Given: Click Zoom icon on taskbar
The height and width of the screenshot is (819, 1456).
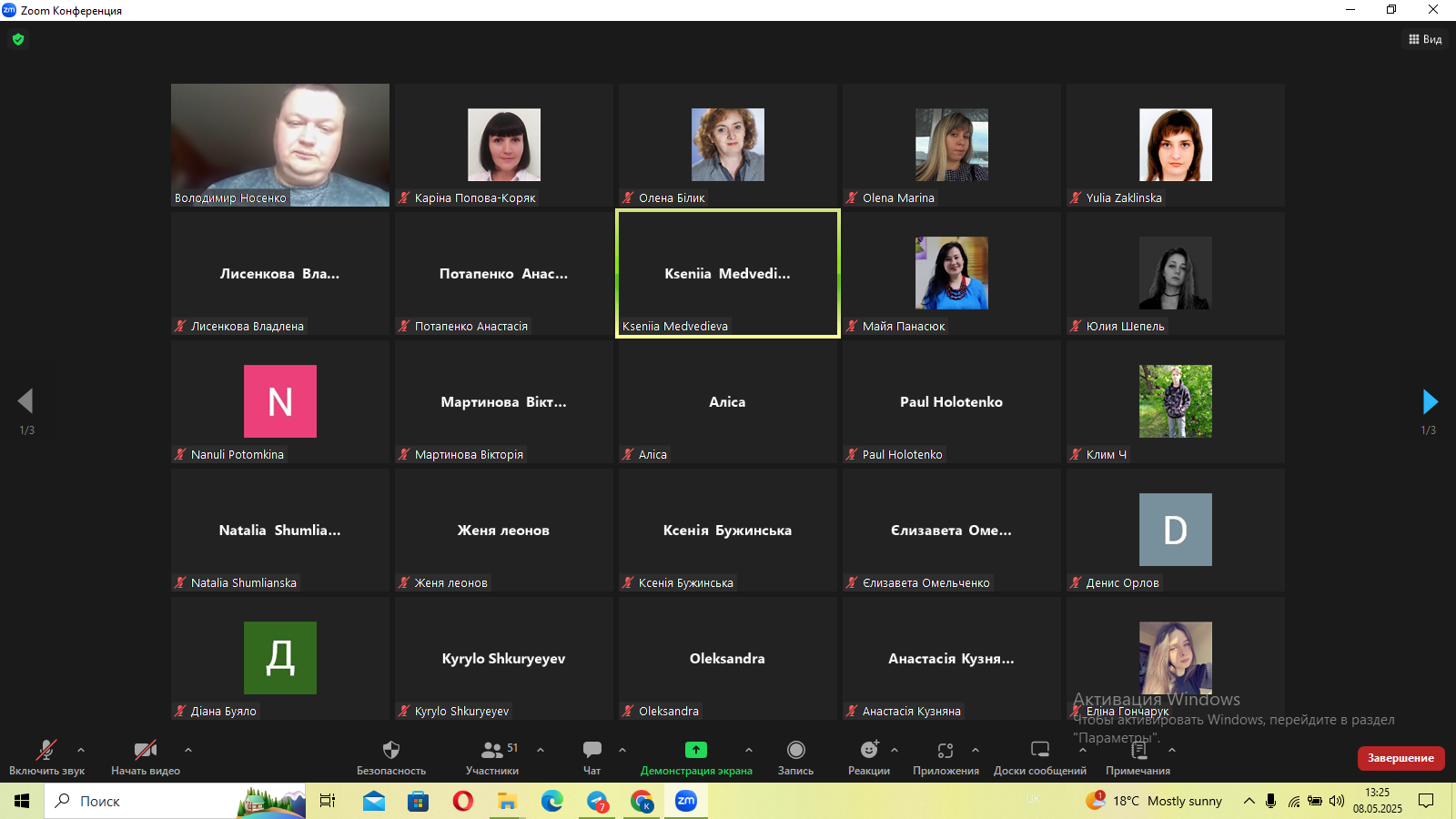Looking at the screenshot, I should tap(686, 801).
